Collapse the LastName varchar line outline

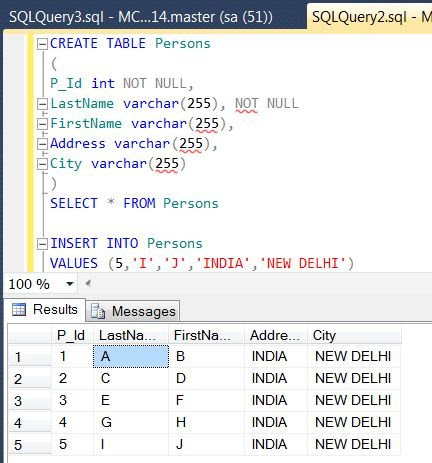tap(42, 104)
